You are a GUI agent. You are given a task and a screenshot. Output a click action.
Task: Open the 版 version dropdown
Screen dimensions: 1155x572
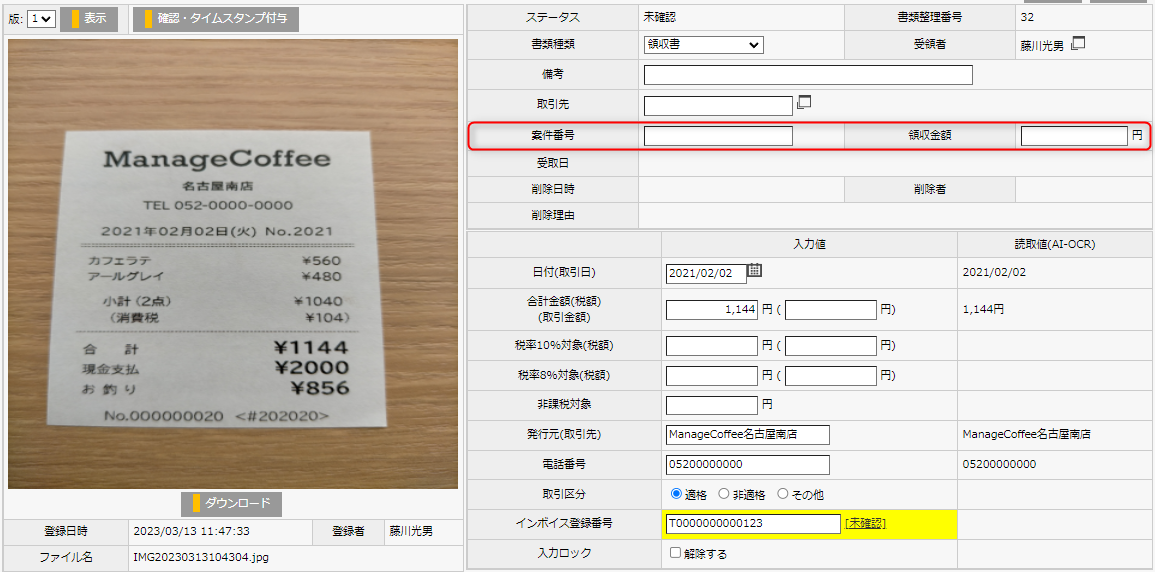[x=41, y=19]
